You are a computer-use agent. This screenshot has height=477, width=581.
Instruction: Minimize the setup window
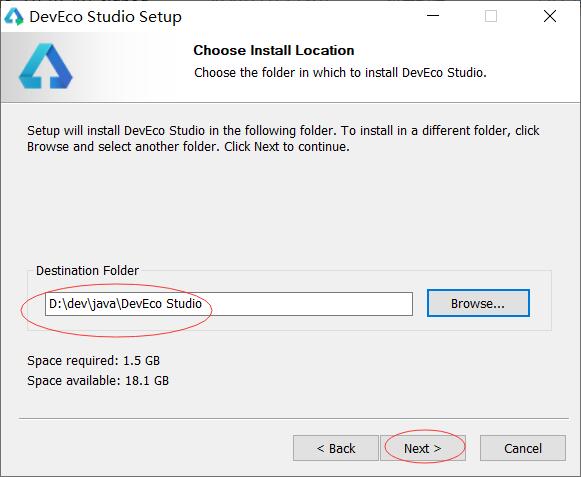tap(432, 16)
